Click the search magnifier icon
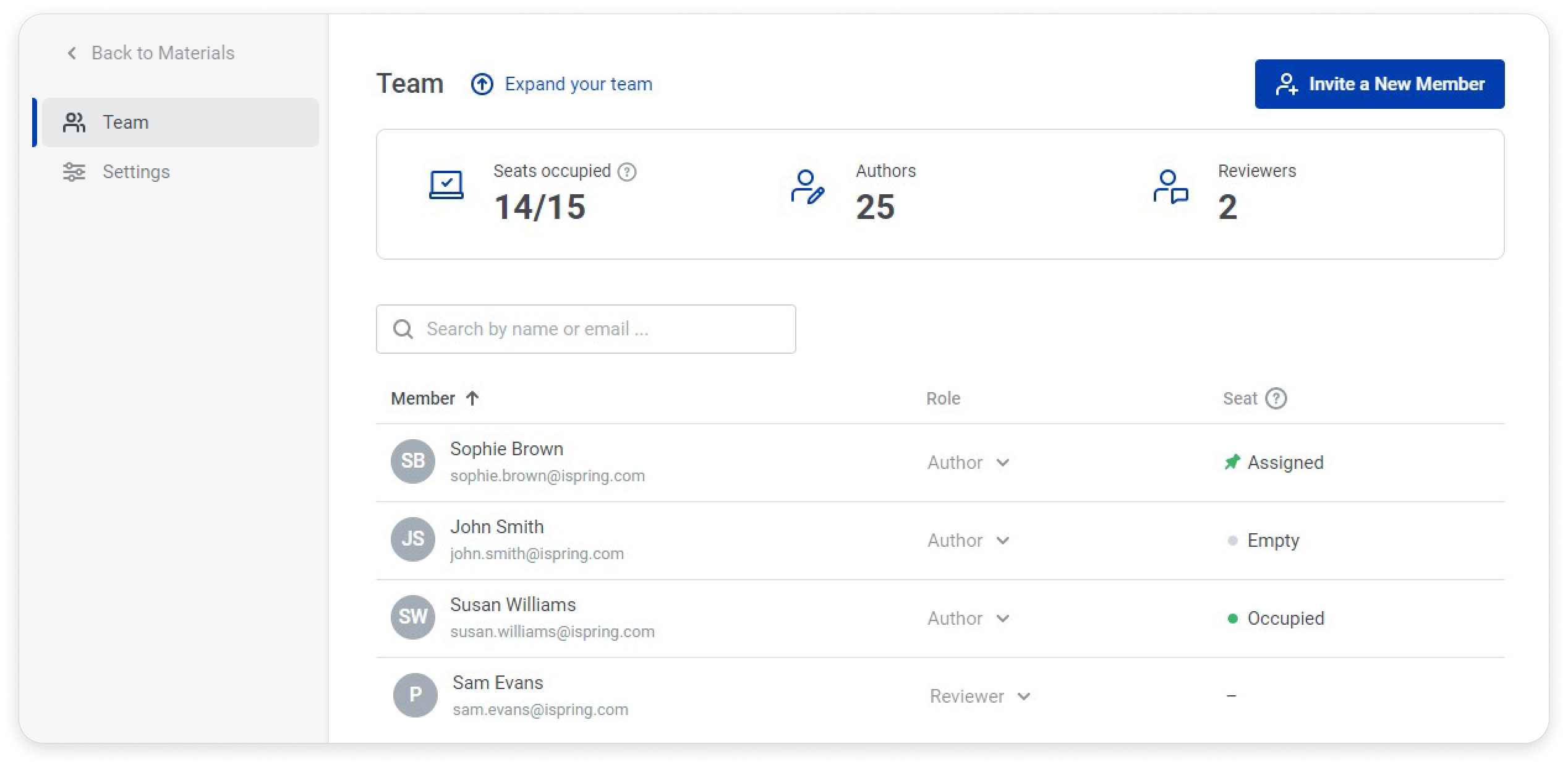 point(403,329)
